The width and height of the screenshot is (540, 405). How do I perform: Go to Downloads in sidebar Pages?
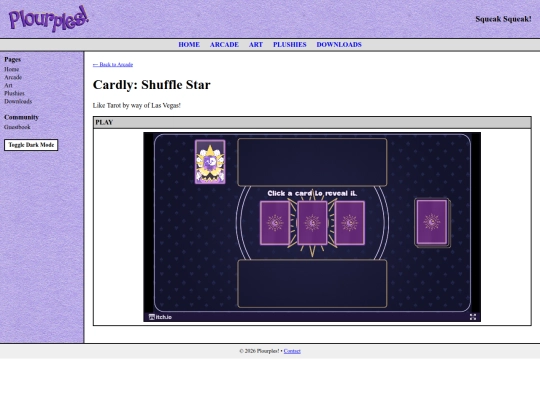(18, 101)
